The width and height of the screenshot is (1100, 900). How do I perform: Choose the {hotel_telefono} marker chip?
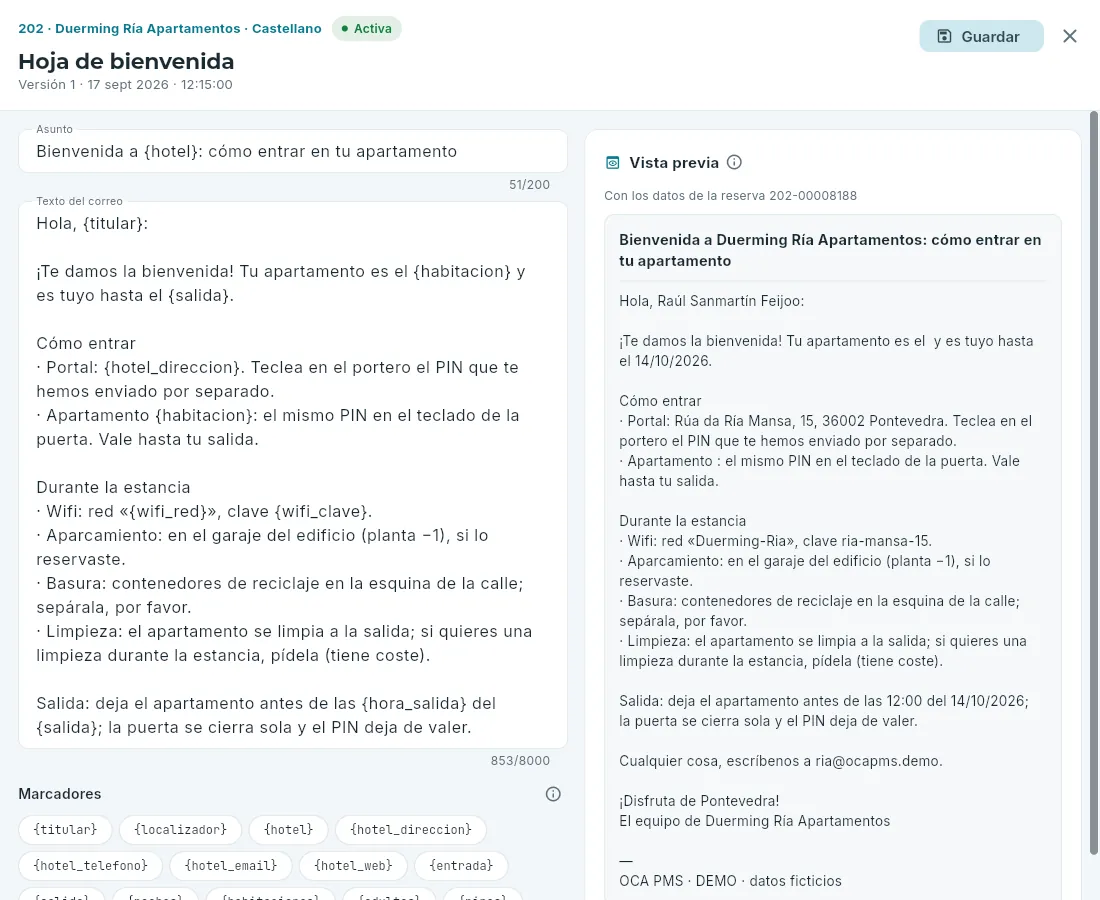(90, 866)
